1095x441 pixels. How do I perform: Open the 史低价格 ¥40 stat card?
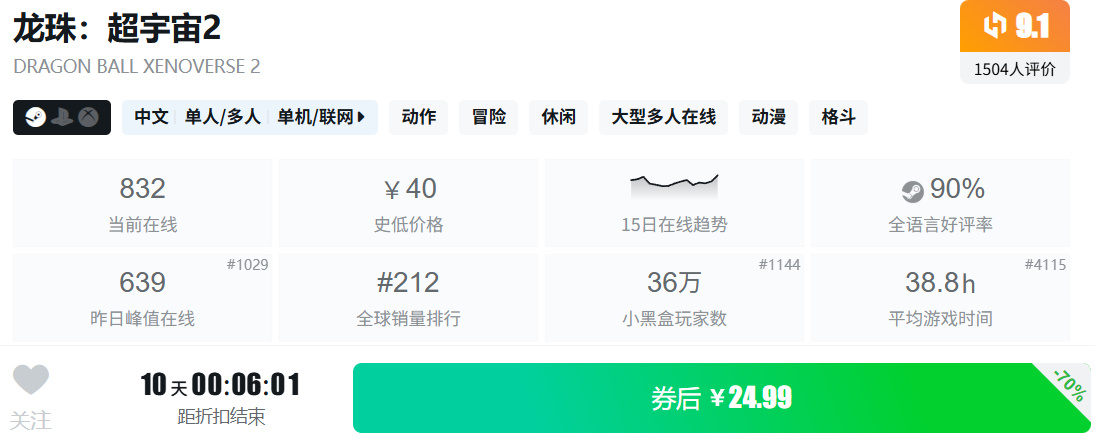(409, 203)
